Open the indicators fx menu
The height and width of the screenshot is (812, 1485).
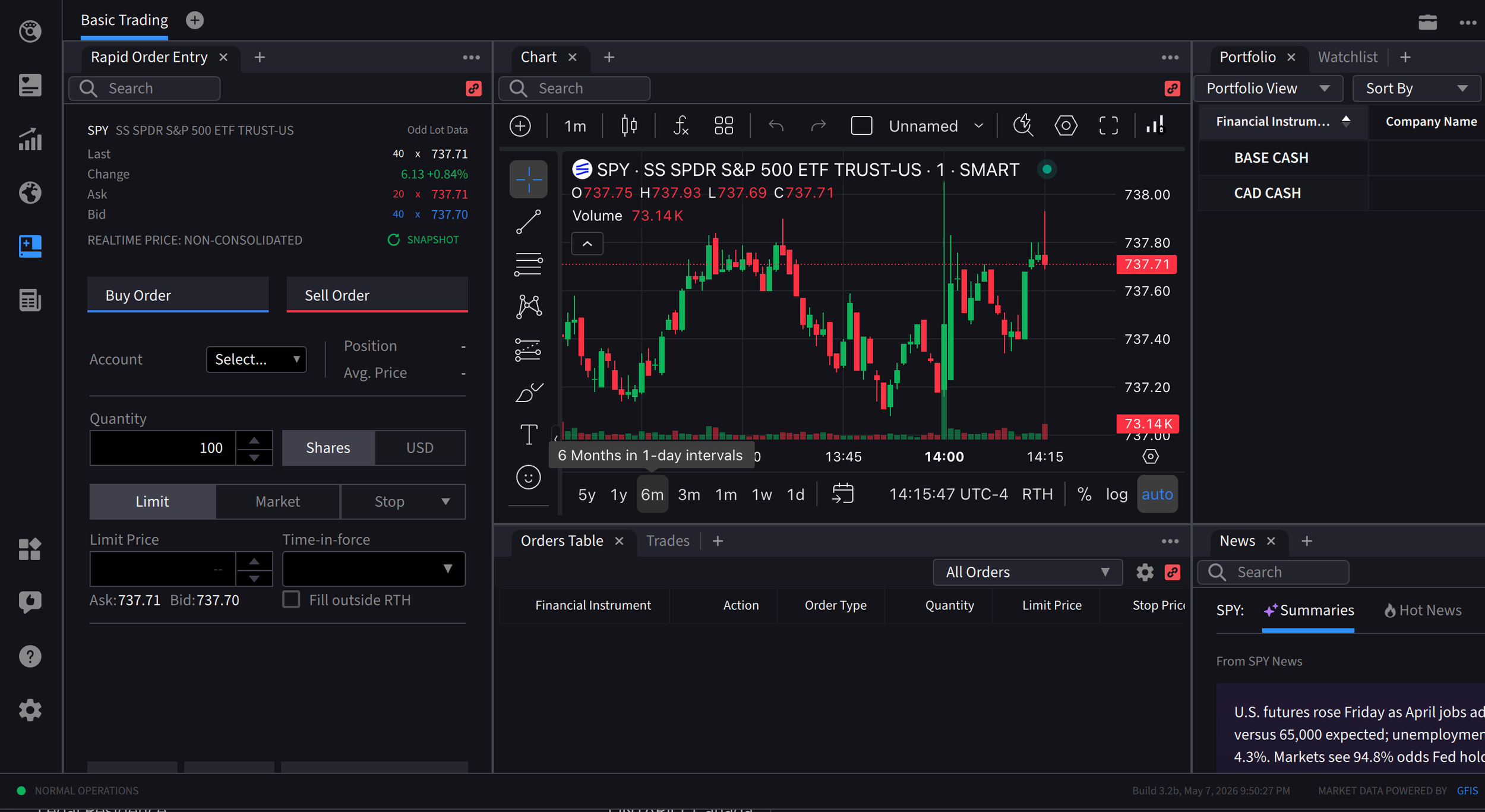pyautogui.click(x=681, y=126)
